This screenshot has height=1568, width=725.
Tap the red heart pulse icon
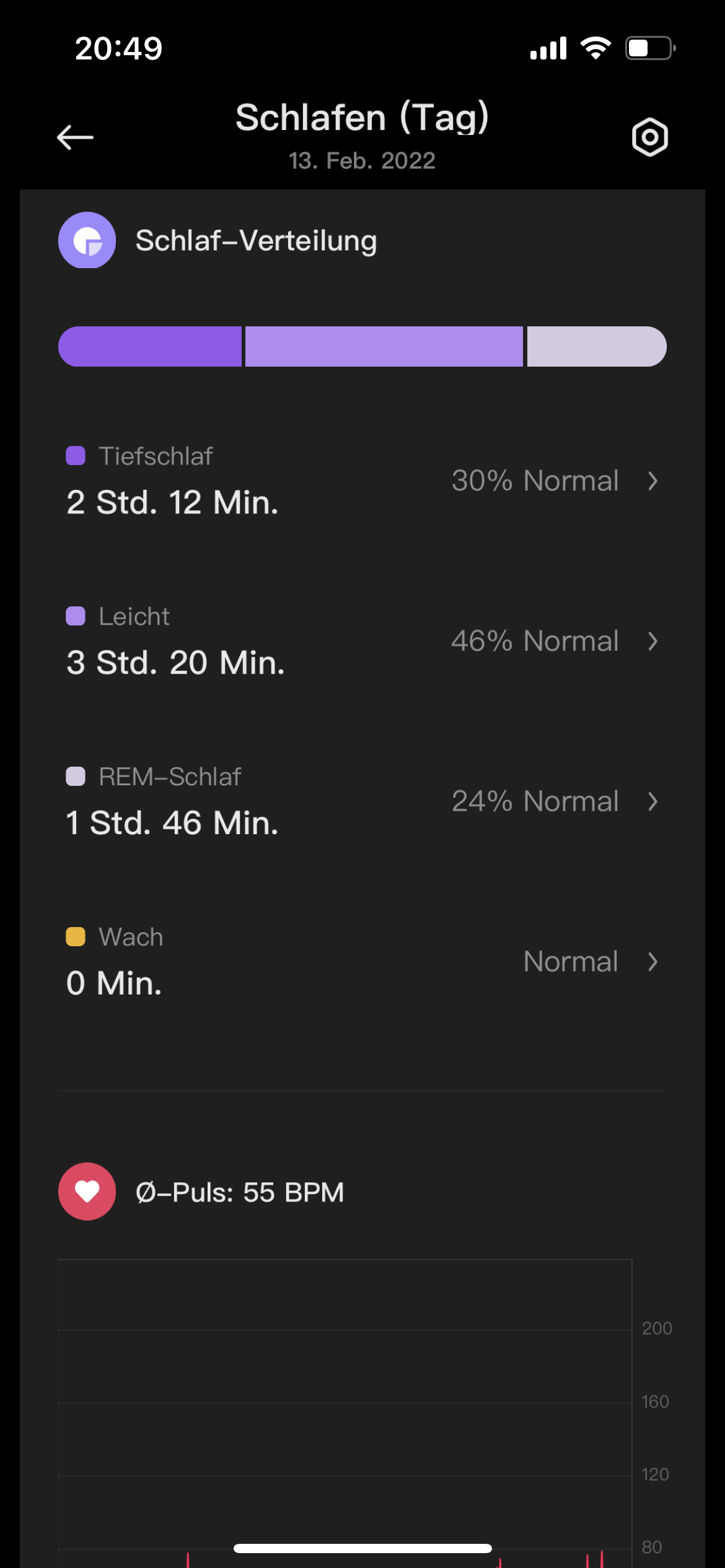pyautogui.click(x=87, y=1191)
